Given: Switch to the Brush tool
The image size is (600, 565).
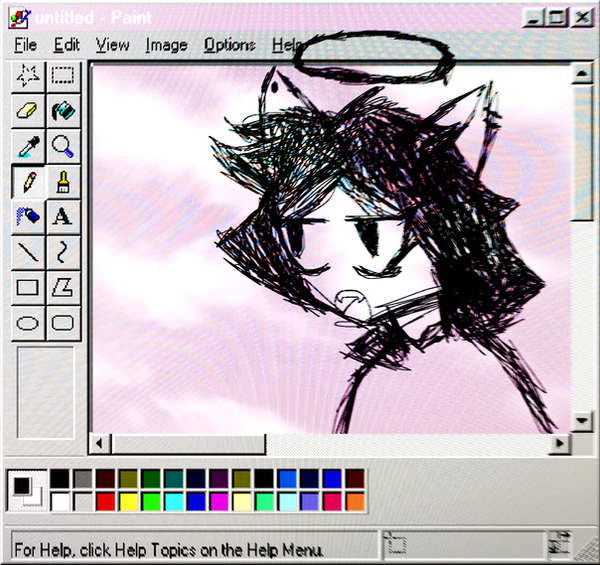Looking at the screenshot, I should (63, 182).
